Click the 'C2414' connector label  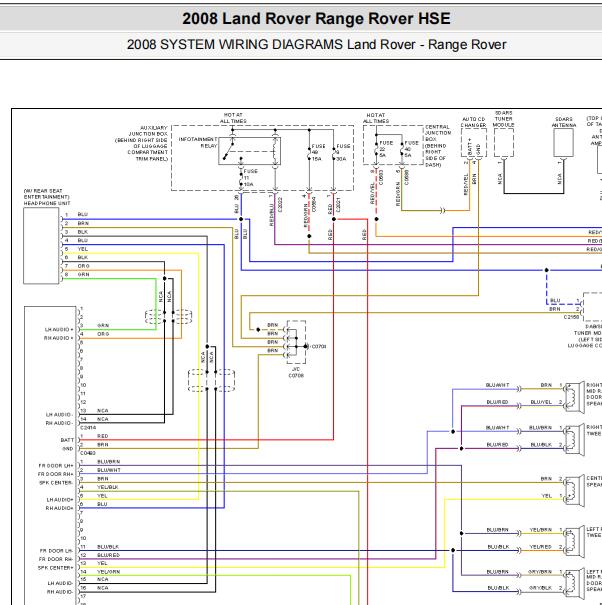pyautogui.click(x=88, y=428)
